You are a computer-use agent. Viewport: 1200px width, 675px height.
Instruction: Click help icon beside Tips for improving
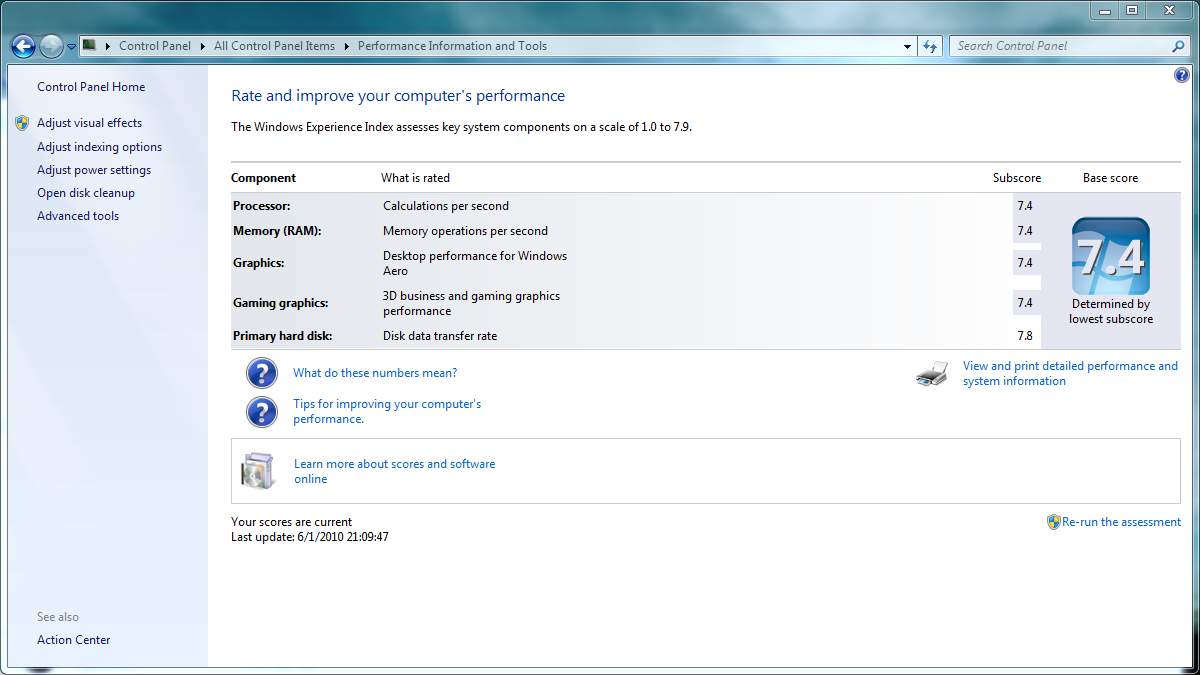[x=262, y=412]
